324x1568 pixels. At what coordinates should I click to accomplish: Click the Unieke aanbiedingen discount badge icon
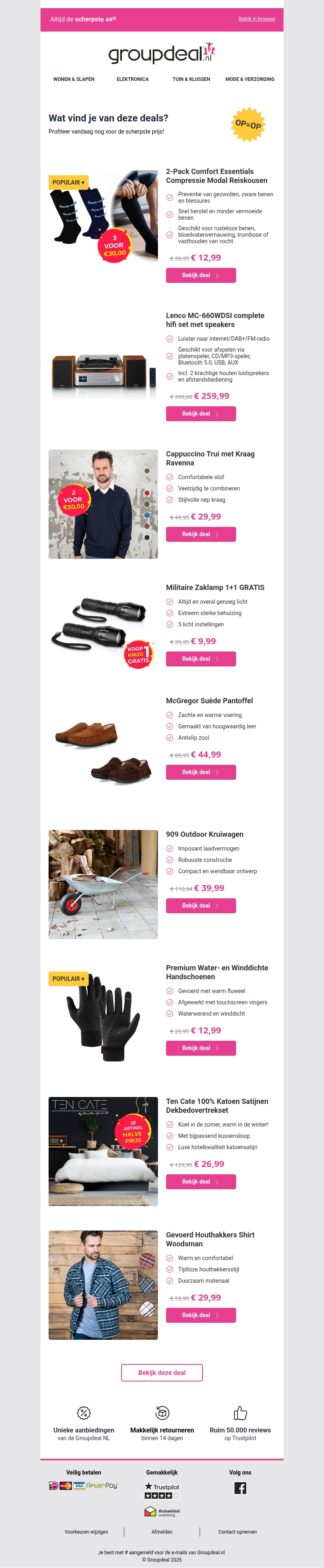(84, 1412)
